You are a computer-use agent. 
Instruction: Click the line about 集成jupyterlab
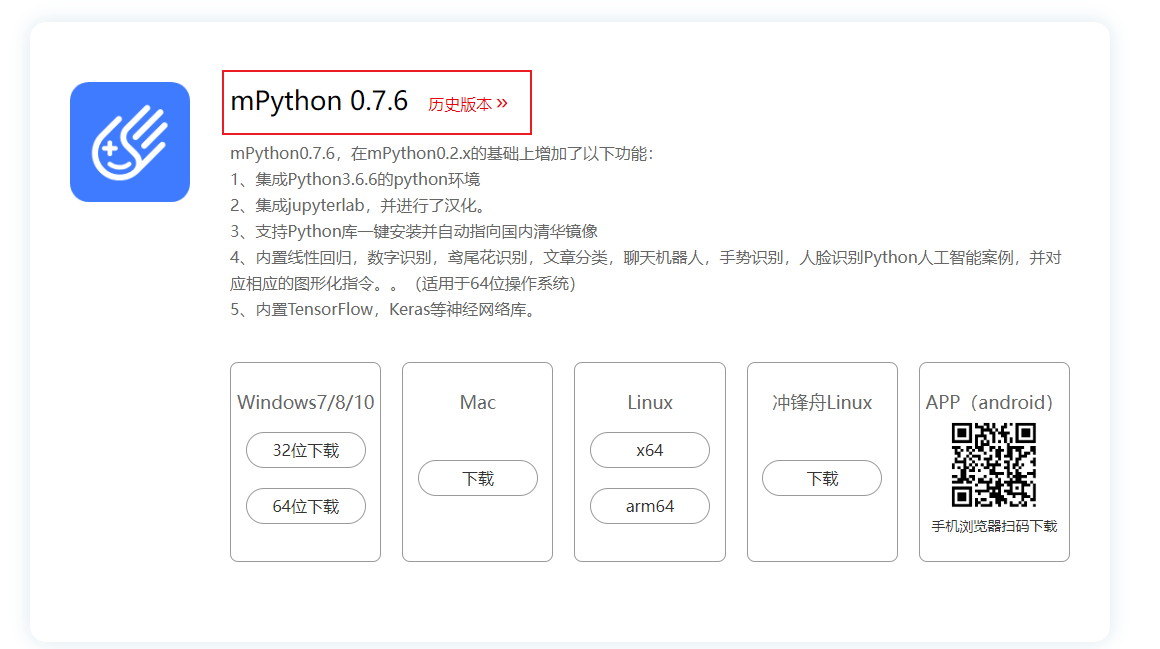(x=360, y=205)
